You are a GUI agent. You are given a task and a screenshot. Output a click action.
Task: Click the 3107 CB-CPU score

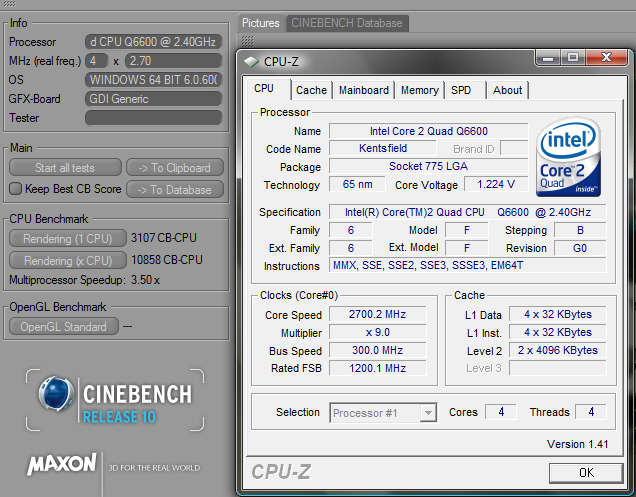[163, 238]
